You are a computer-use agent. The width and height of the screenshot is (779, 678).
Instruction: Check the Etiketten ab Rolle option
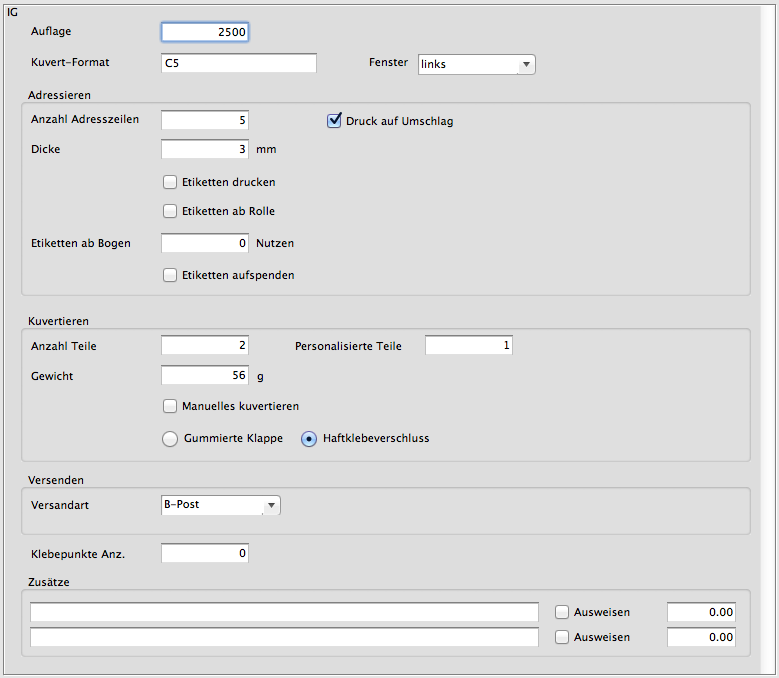pyautogui.click(x=170, y=211)
